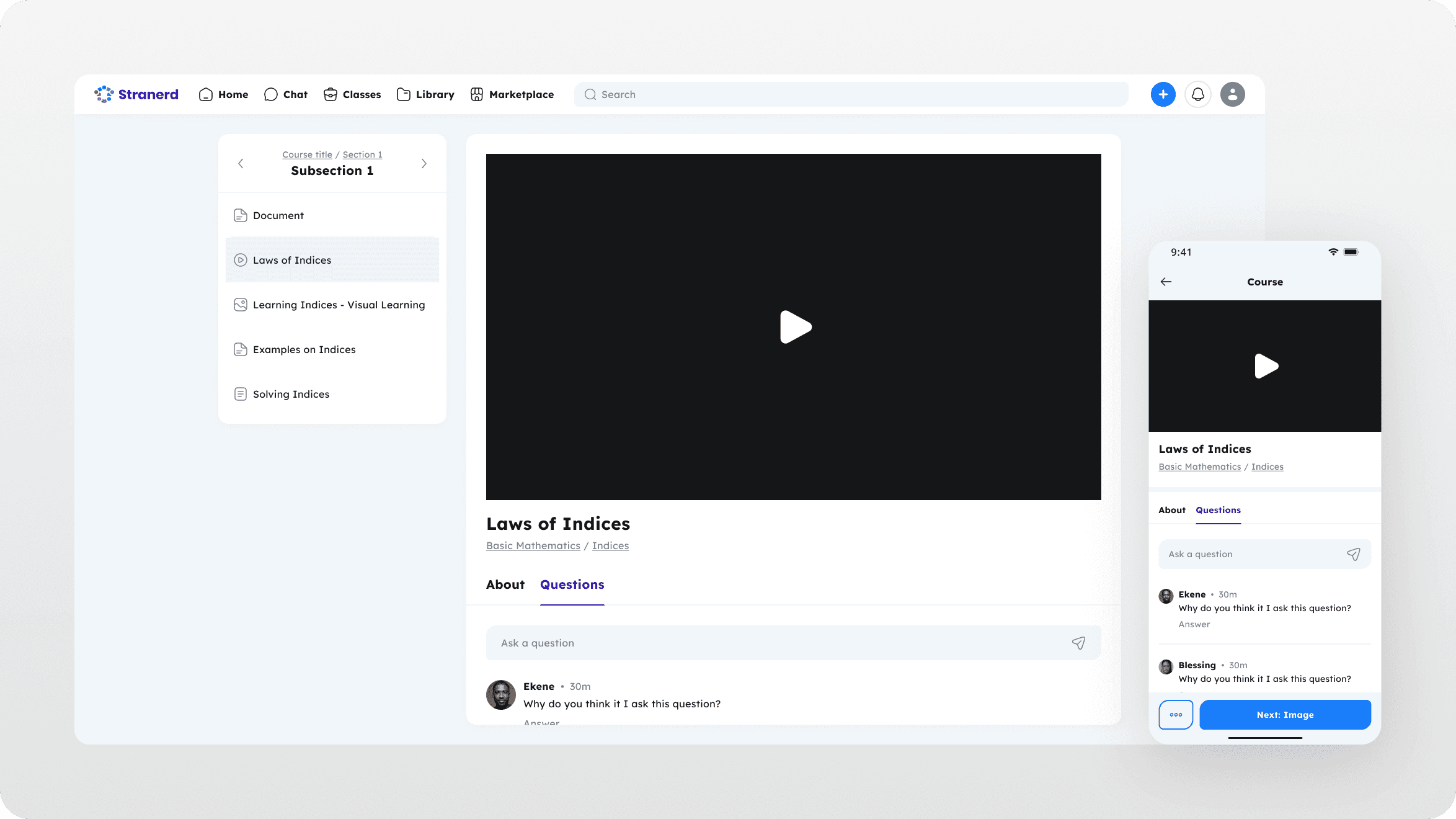Play the mobile preview video
The image size is (1456, 819).
click(1265, 366)
